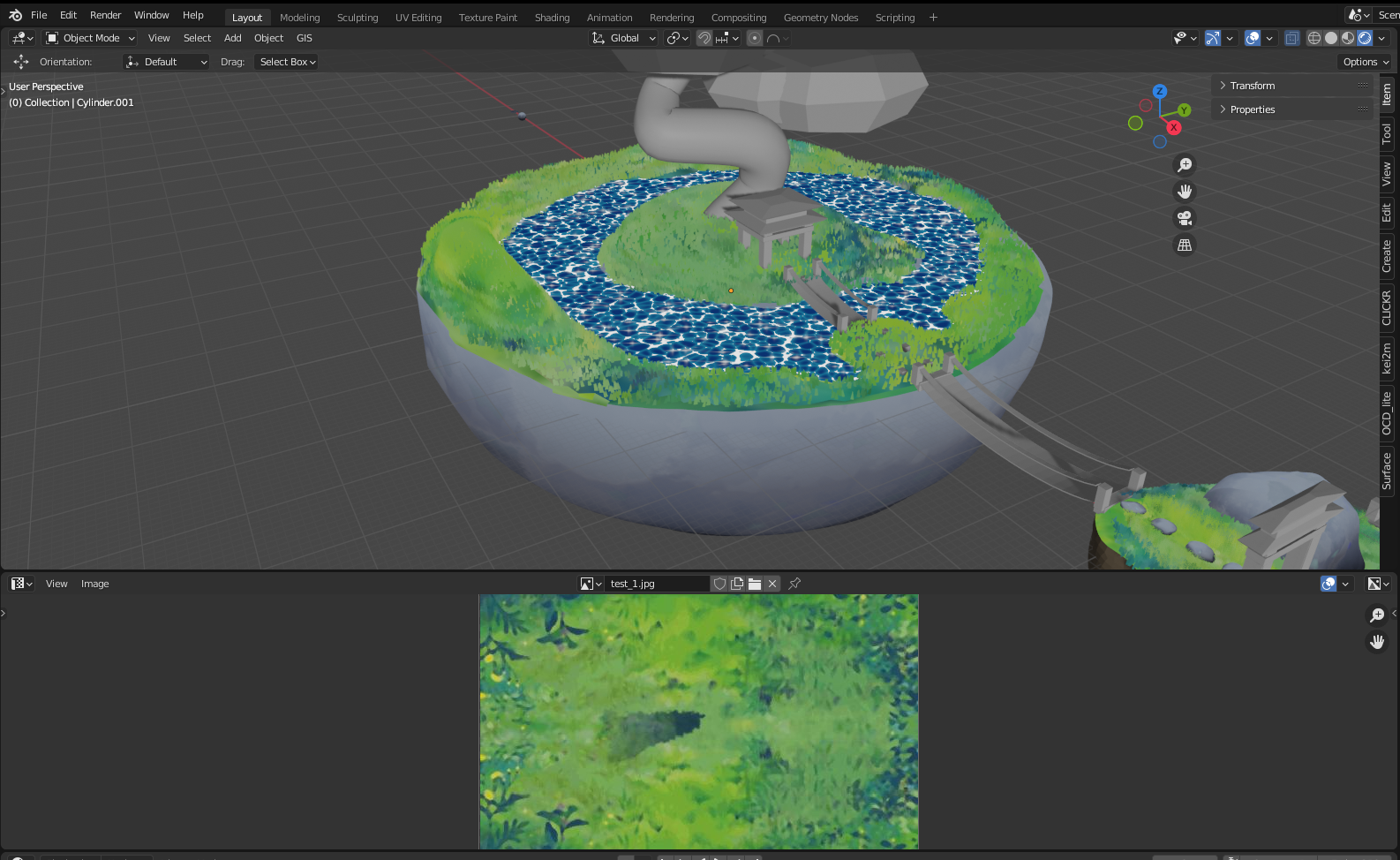Click the test_1.jpg image name field
The image size is (1400, 860).
tap(656, 584)
